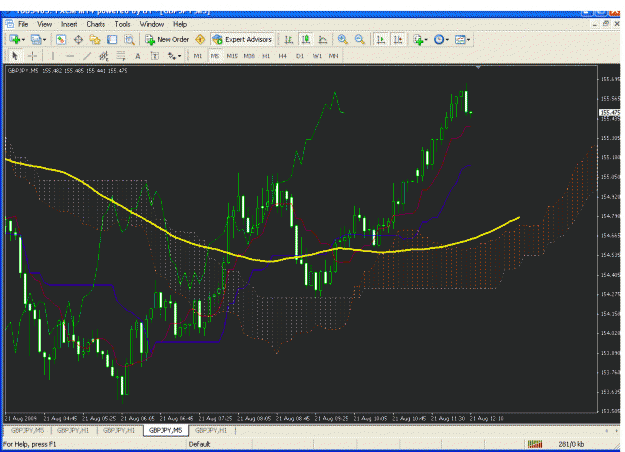625x452 pixels.
Task: Select the Vertical Line drawing tool
Action: point(53,56)
